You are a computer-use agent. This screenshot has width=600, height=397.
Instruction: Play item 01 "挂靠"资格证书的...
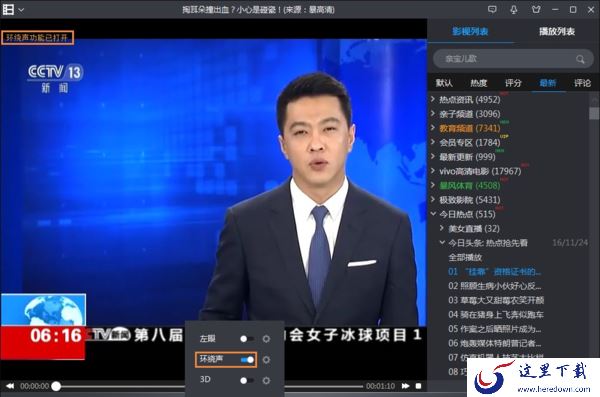[494, 271]
